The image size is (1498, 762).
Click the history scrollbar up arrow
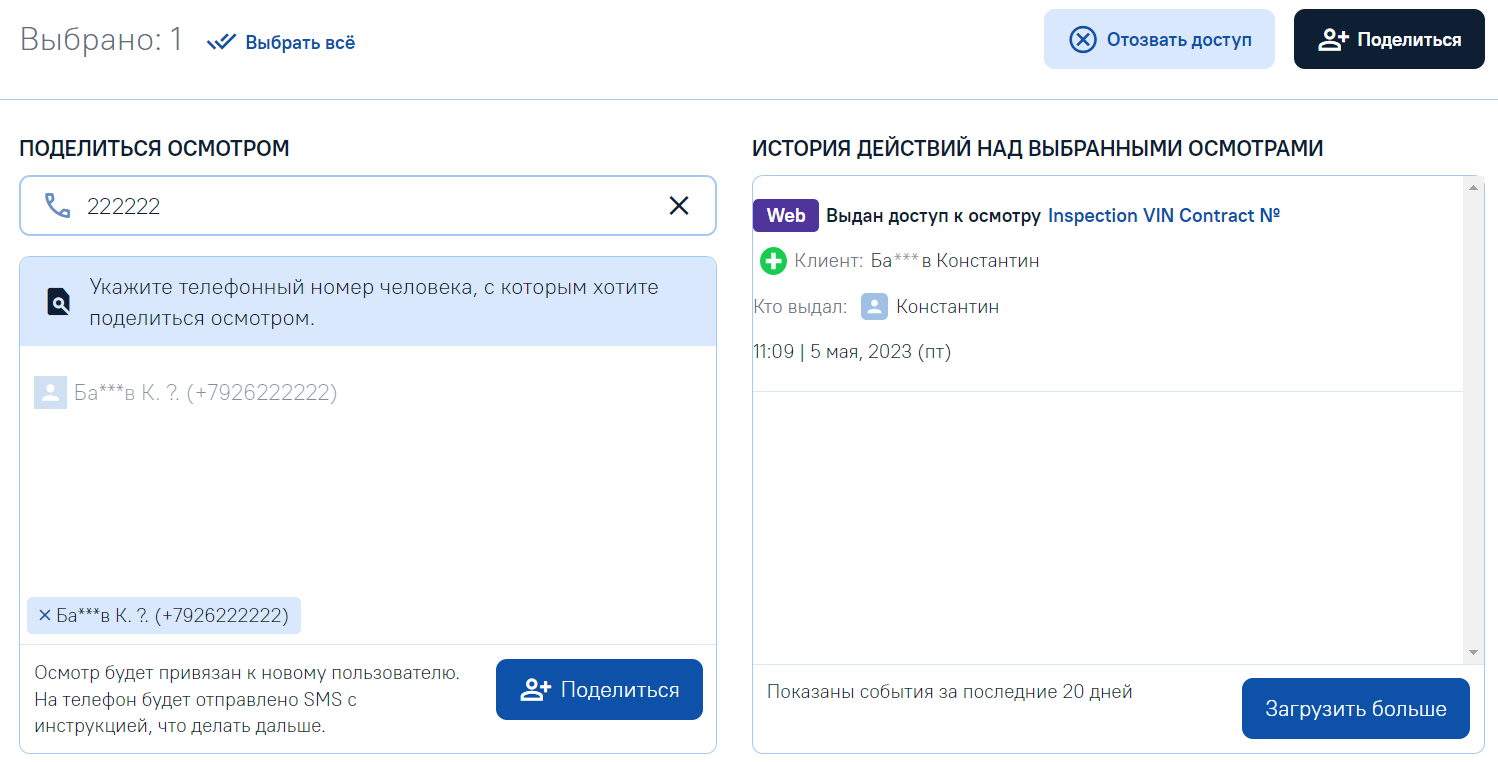click(1472, 187)
